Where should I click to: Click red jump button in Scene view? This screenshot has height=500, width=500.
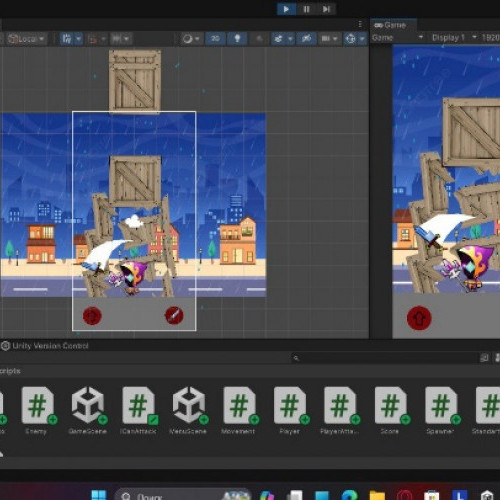click(92, 315)
